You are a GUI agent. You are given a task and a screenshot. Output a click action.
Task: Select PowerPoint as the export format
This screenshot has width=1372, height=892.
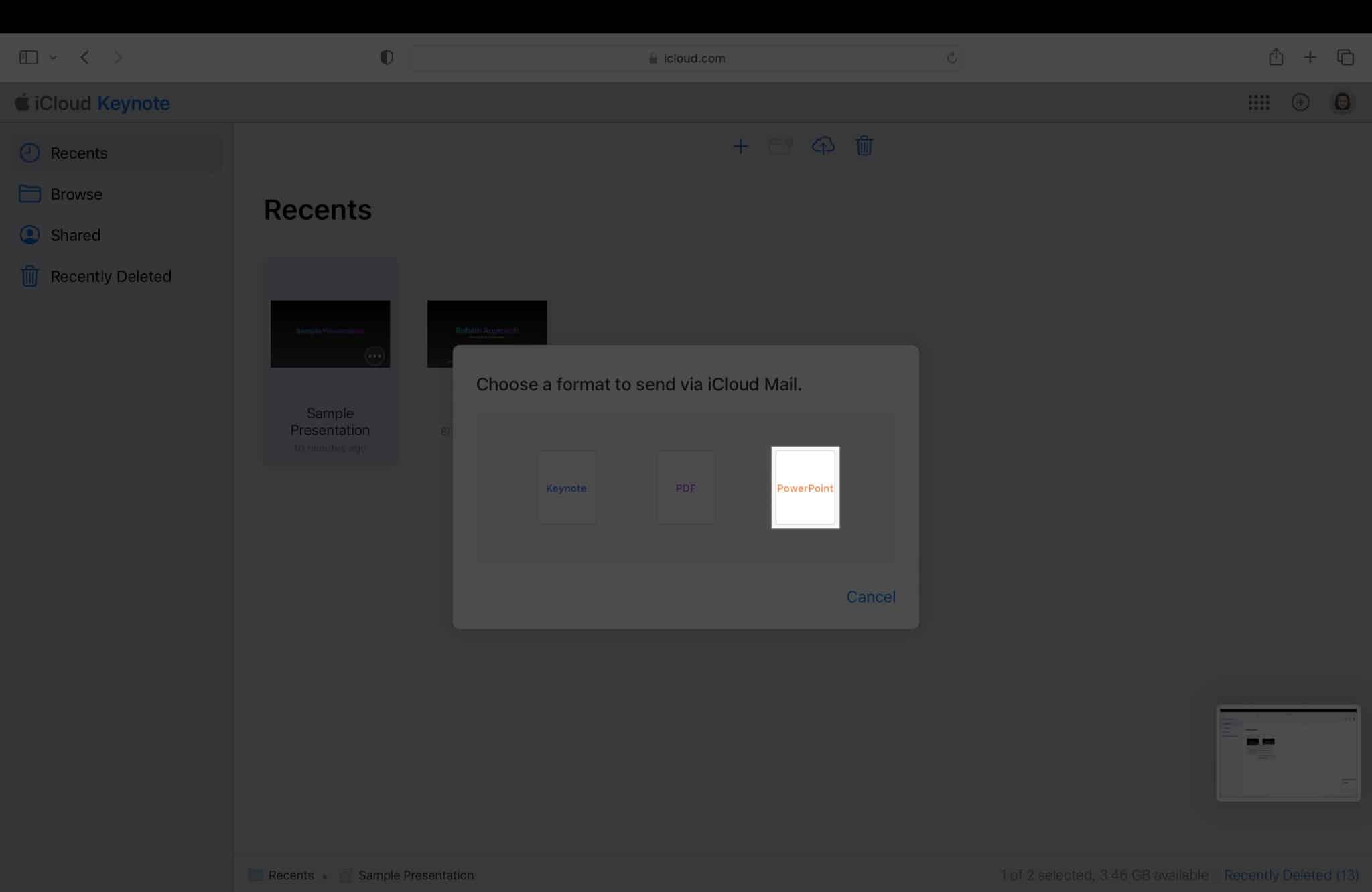tap(805, 487)
